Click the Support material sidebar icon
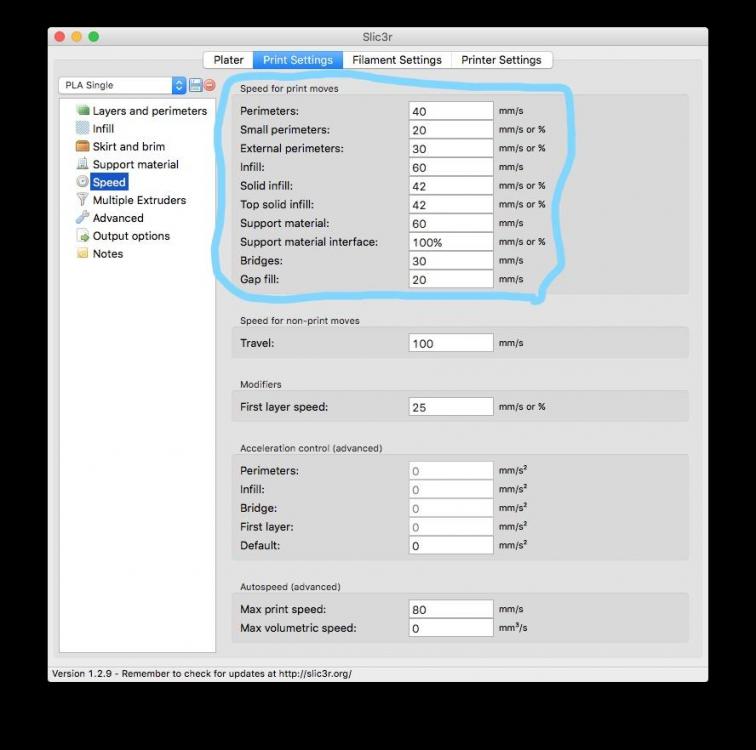The width and height of the screenshot is (756, 750). click(82, 164)
